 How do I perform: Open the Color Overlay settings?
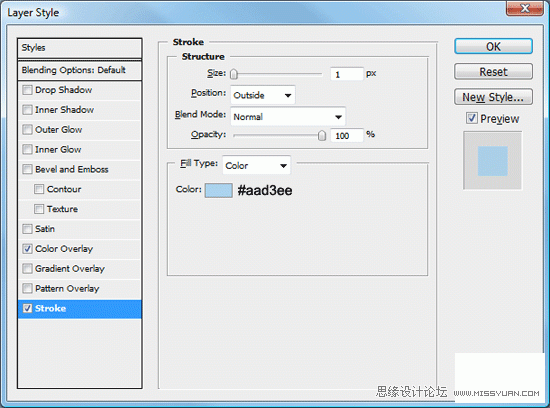pos(64,249)
